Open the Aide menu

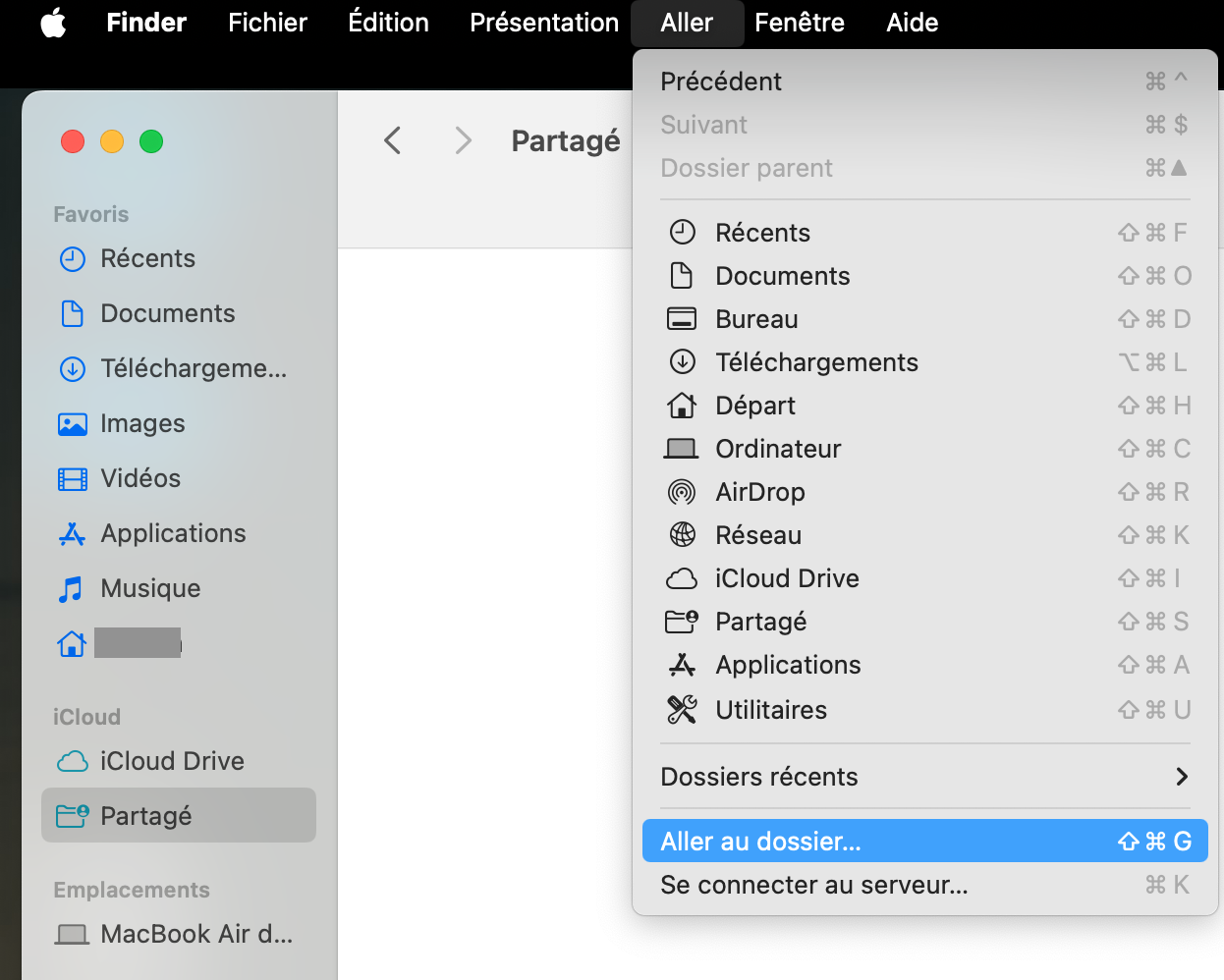click(x=912, y=23)
